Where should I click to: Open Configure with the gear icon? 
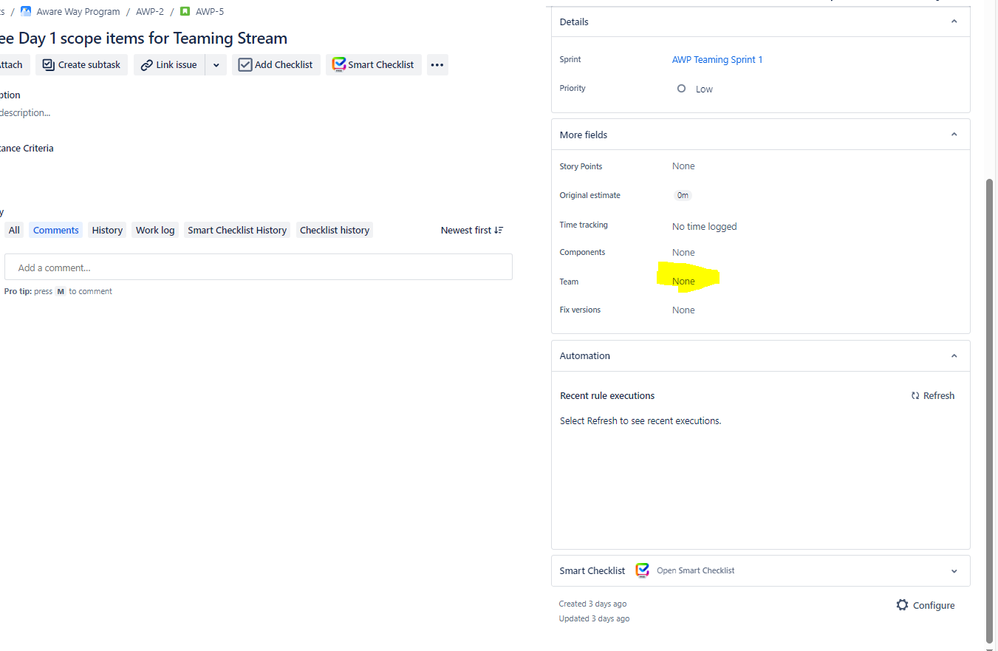point(925,605)
